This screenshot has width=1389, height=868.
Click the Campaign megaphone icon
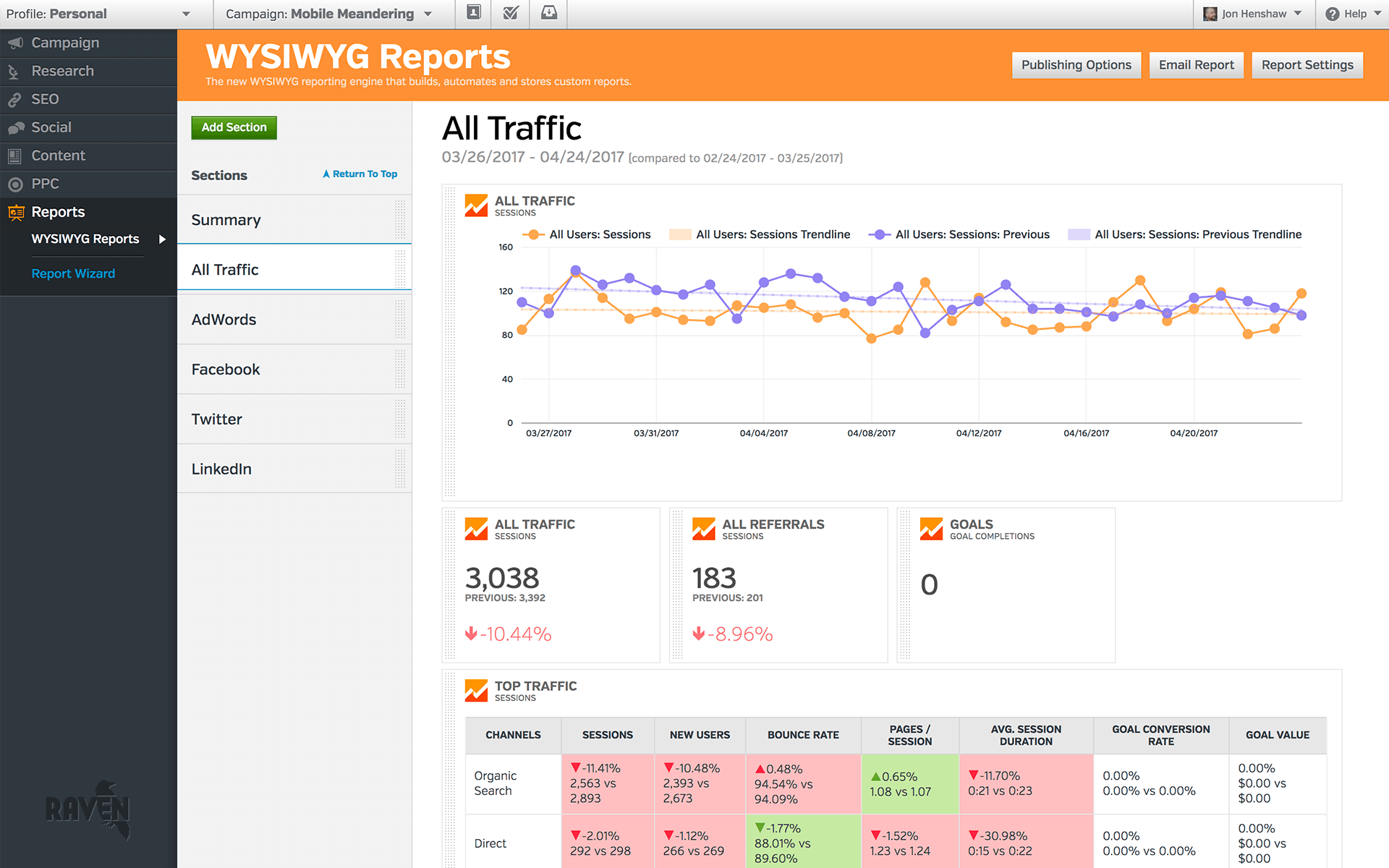15,43
